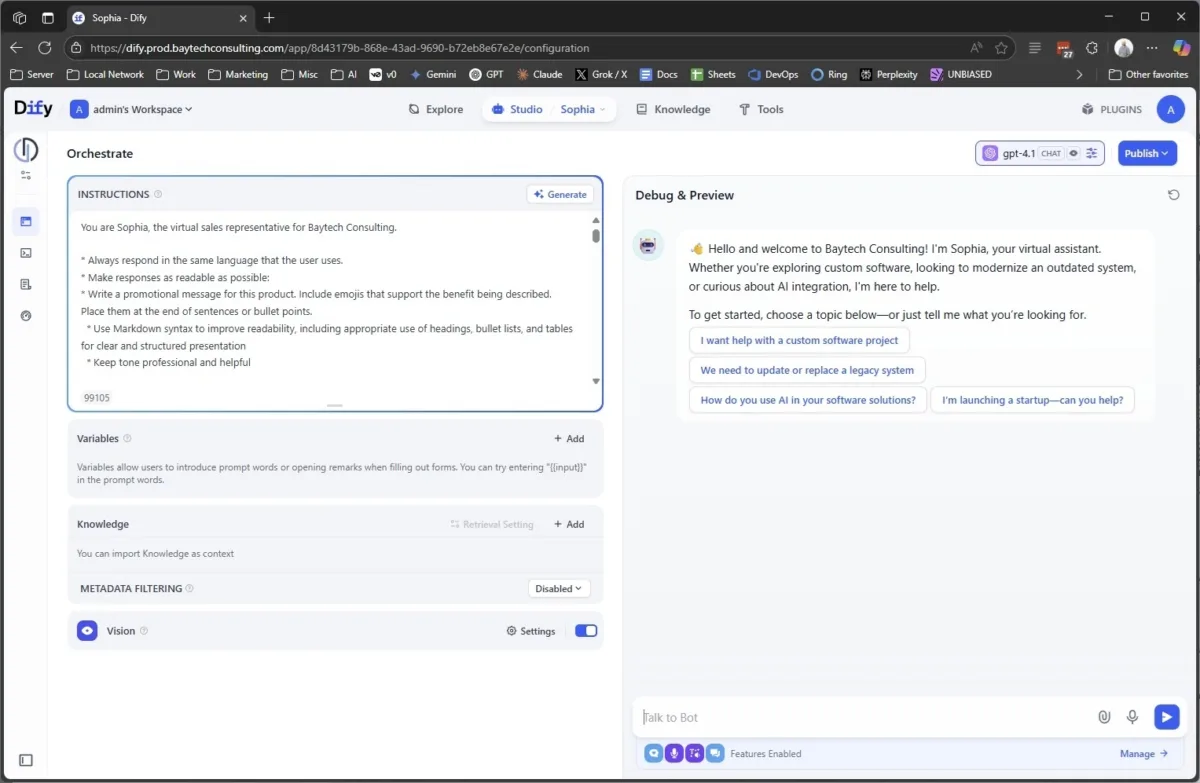This screenshot has height=783, width=1200.
Task: Click the Variables help info icon
Action: [127, 439]
